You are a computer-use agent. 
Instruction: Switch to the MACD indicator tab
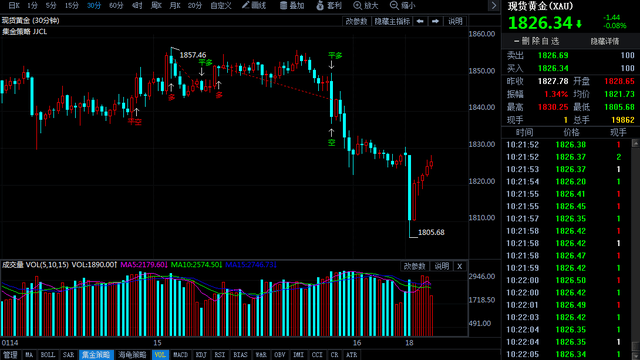(x=180, y=355)
